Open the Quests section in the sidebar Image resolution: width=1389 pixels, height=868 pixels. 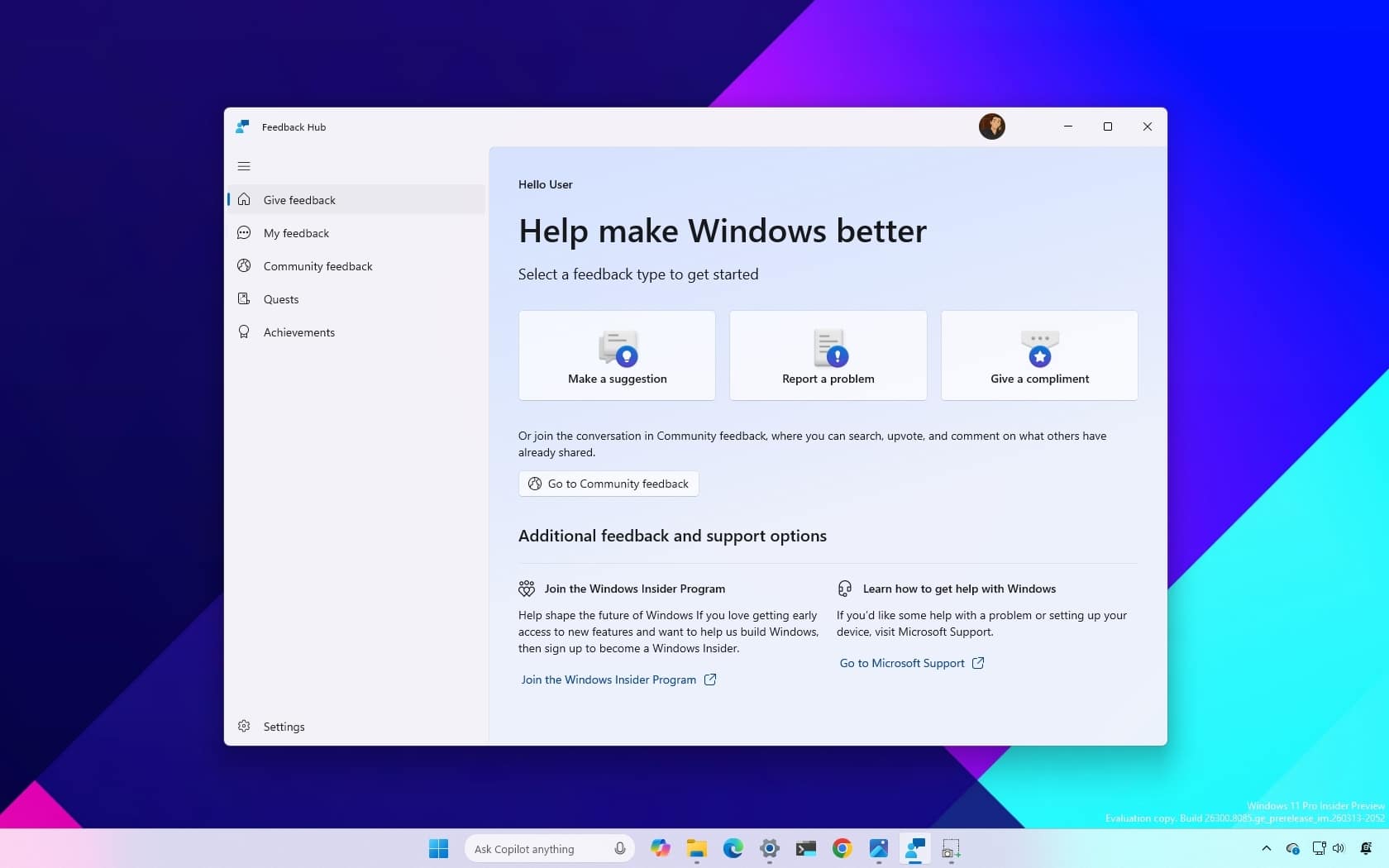281,298
